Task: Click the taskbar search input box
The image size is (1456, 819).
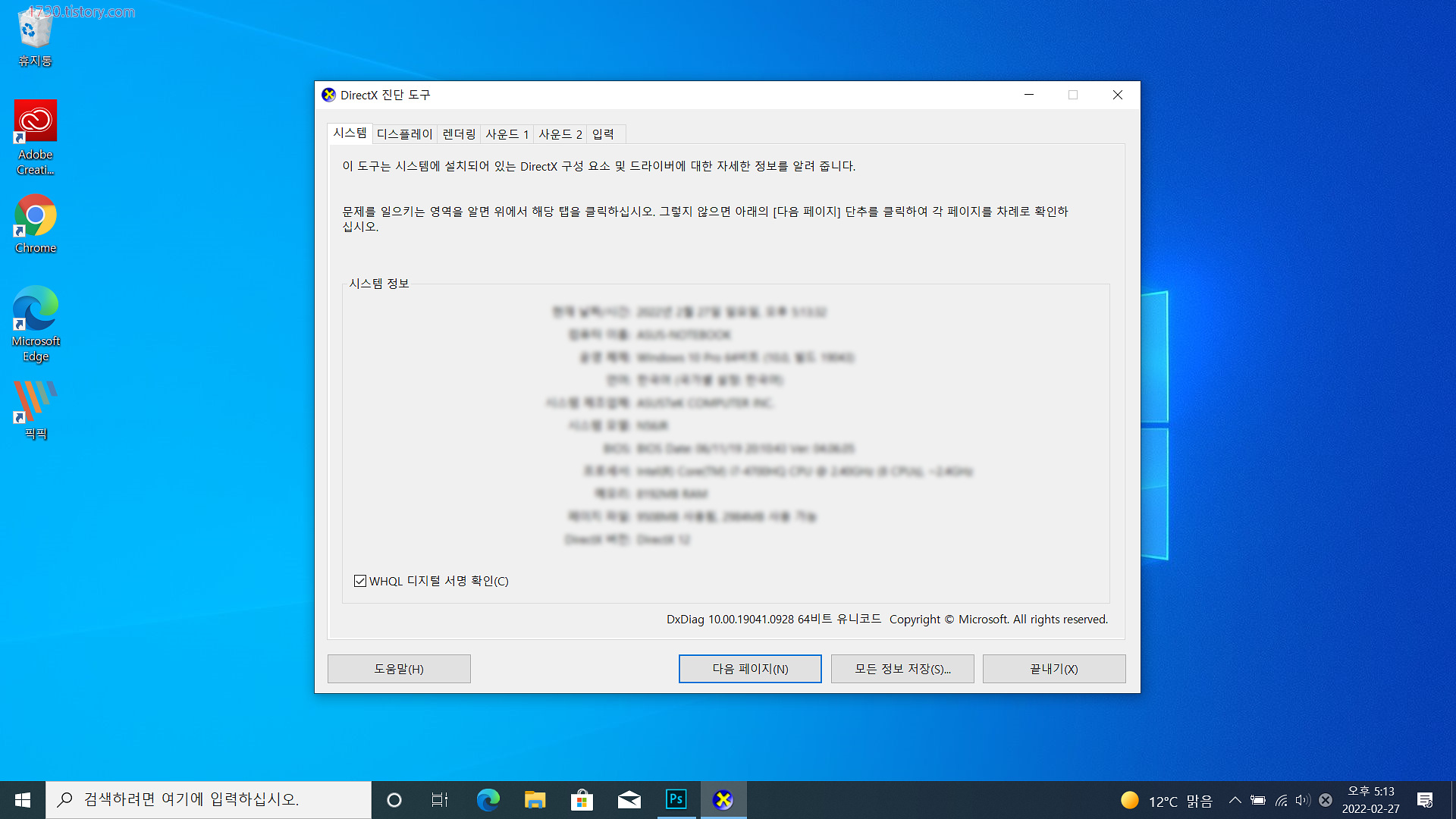Action: click(209, 799)
